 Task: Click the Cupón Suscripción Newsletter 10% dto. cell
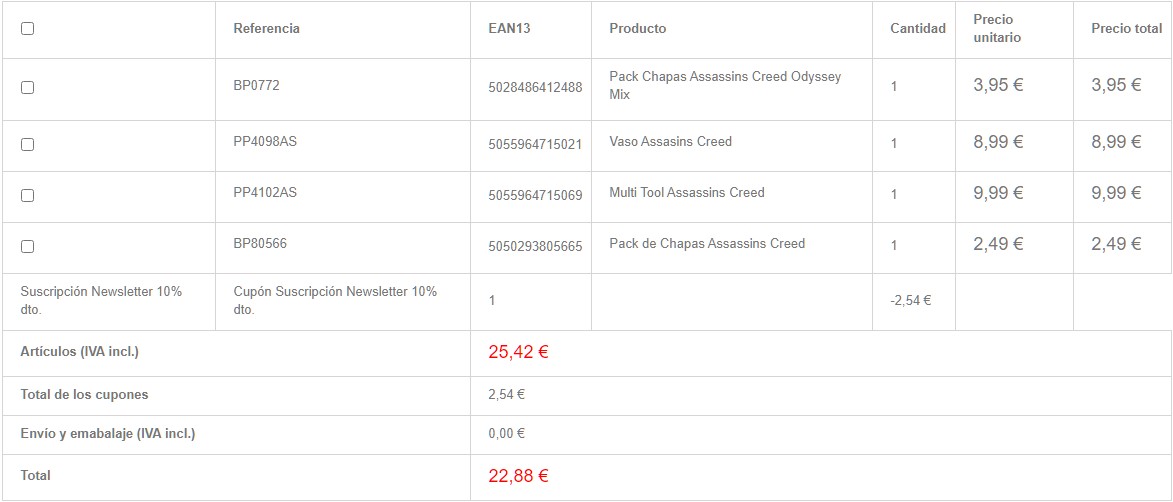click(334, 300)
